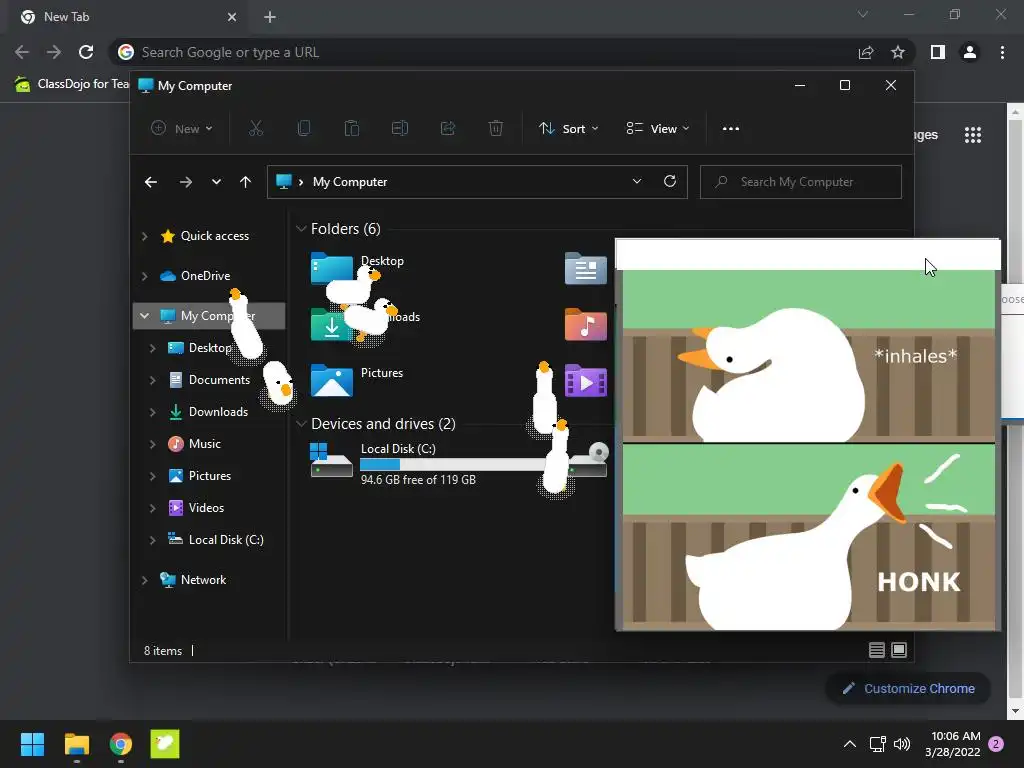1024x768 pixels.
Task: Go back in File Explorer navigation
Action: (151, 182)
